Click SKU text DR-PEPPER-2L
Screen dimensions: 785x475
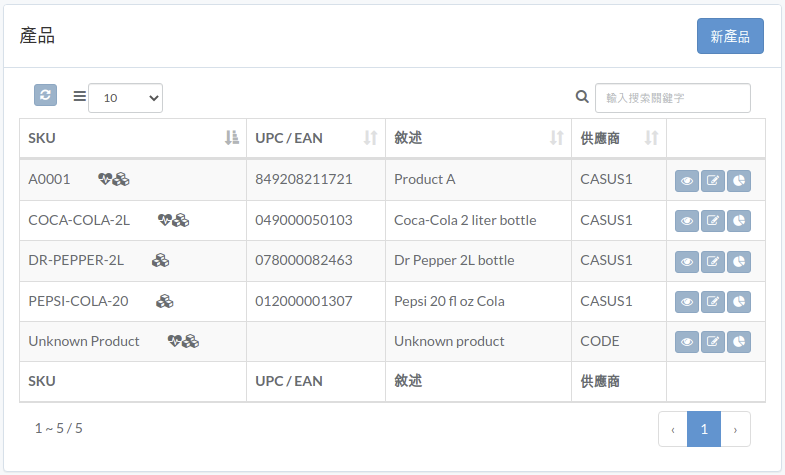(x=76, y=260)
